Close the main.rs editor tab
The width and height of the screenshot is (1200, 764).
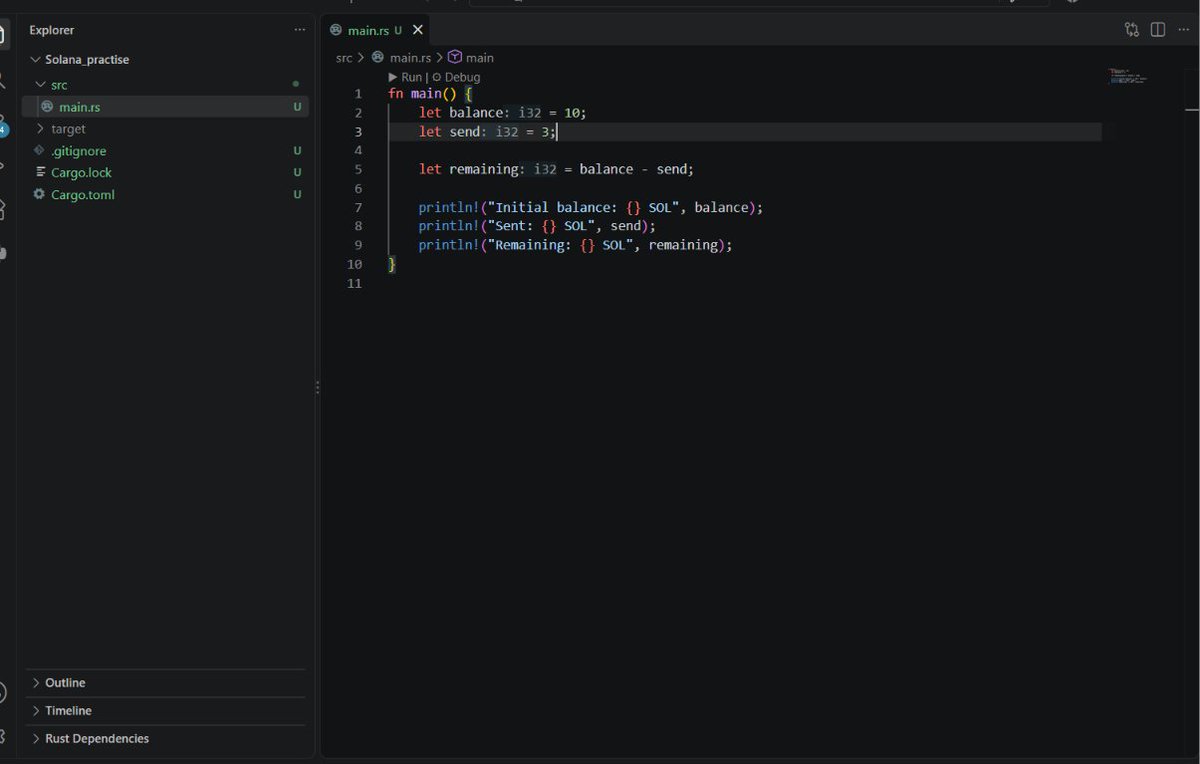point(418,30)
